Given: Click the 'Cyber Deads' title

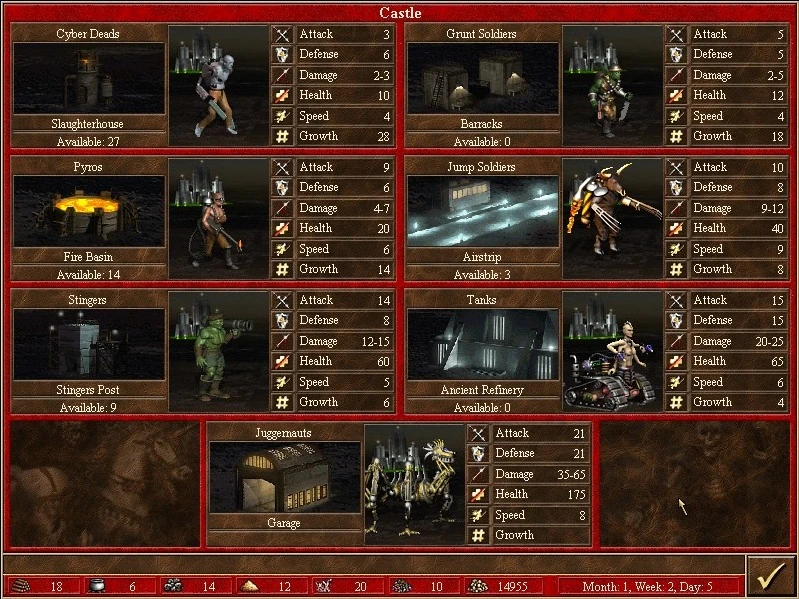Looking at the screenshot, I should click(88, 34).
